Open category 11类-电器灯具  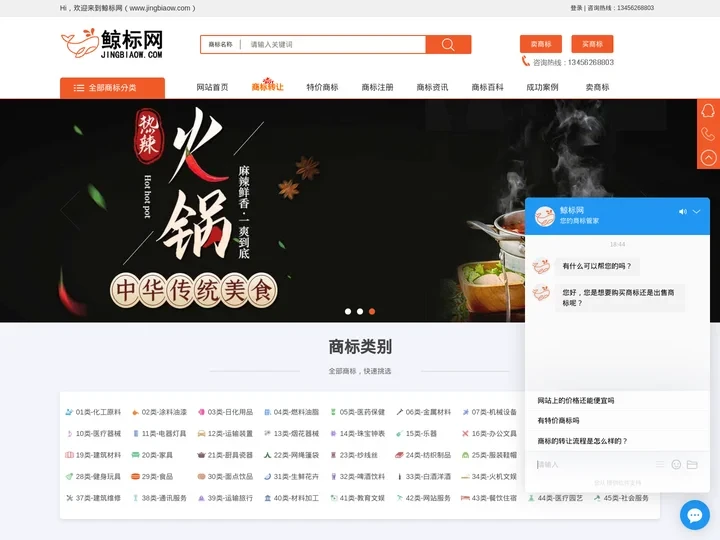(159, 433)
